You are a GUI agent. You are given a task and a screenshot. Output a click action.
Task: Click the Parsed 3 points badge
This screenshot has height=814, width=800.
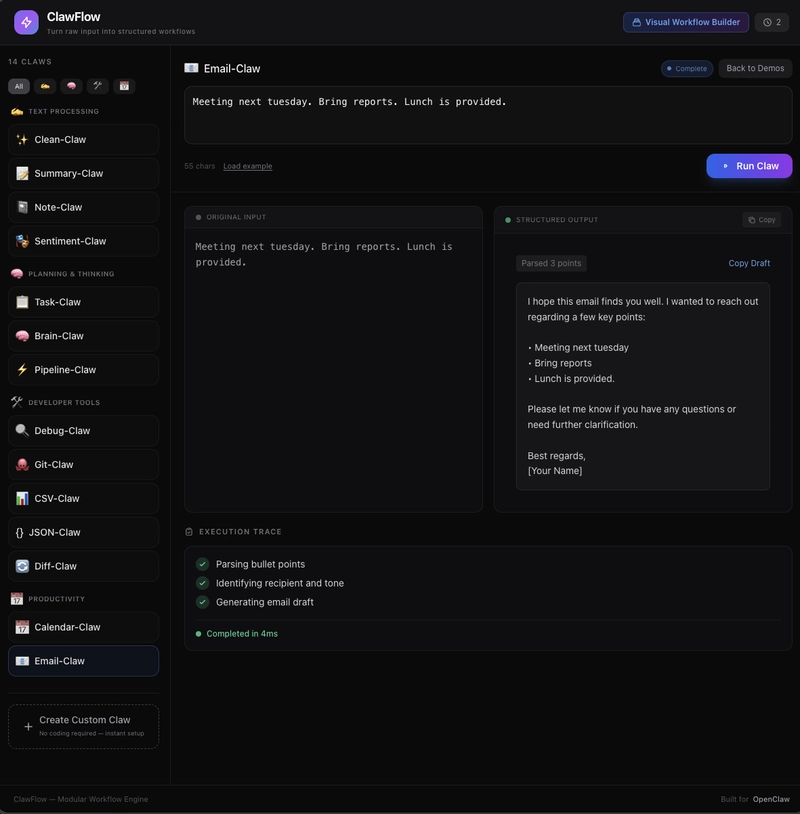(x=551, y=263)
